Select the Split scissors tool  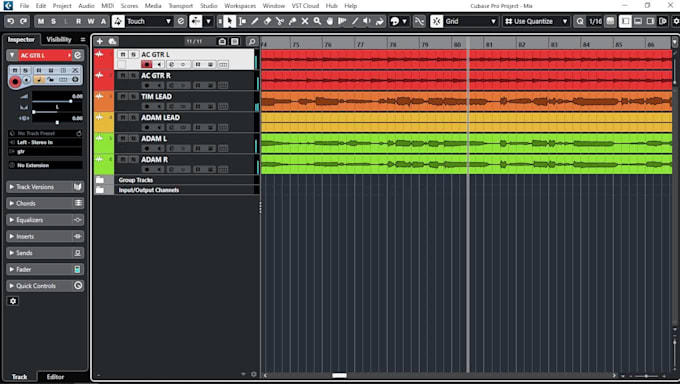click(280, 21)
